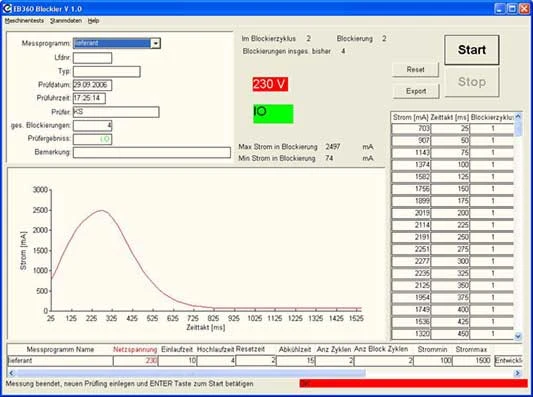Select the Strom cell with value 1320
Screen dimensions: 533x397
[411, 334]
